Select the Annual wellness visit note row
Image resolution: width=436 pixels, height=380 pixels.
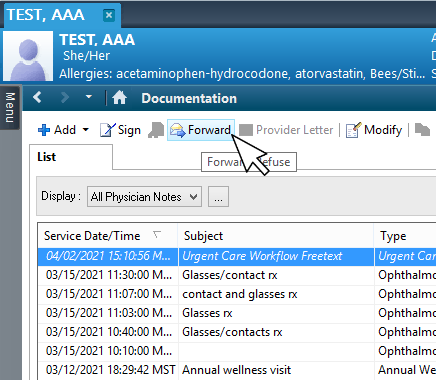tap(237, 370)
